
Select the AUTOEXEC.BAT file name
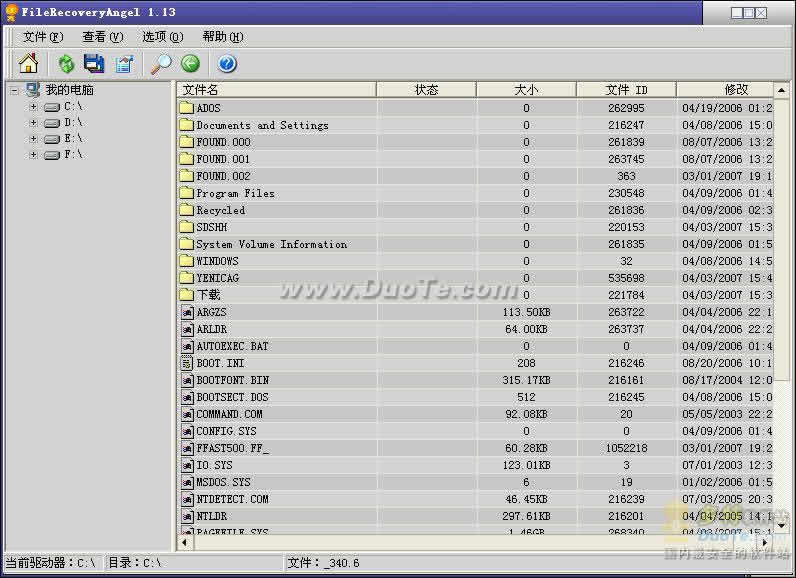coord(233,346)
